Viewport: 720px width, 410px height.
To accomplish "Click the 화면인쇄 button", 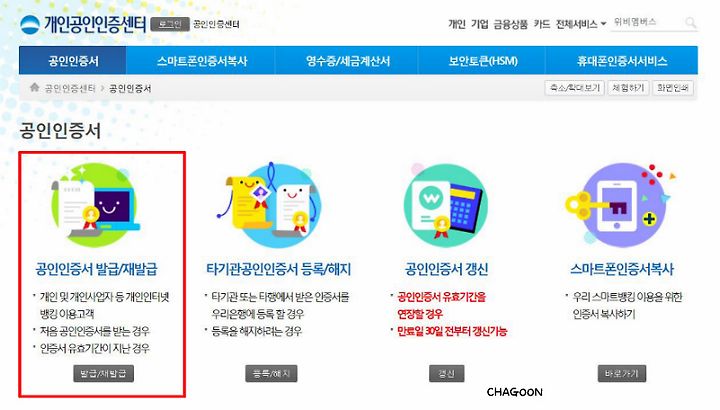I will point(672,88).
